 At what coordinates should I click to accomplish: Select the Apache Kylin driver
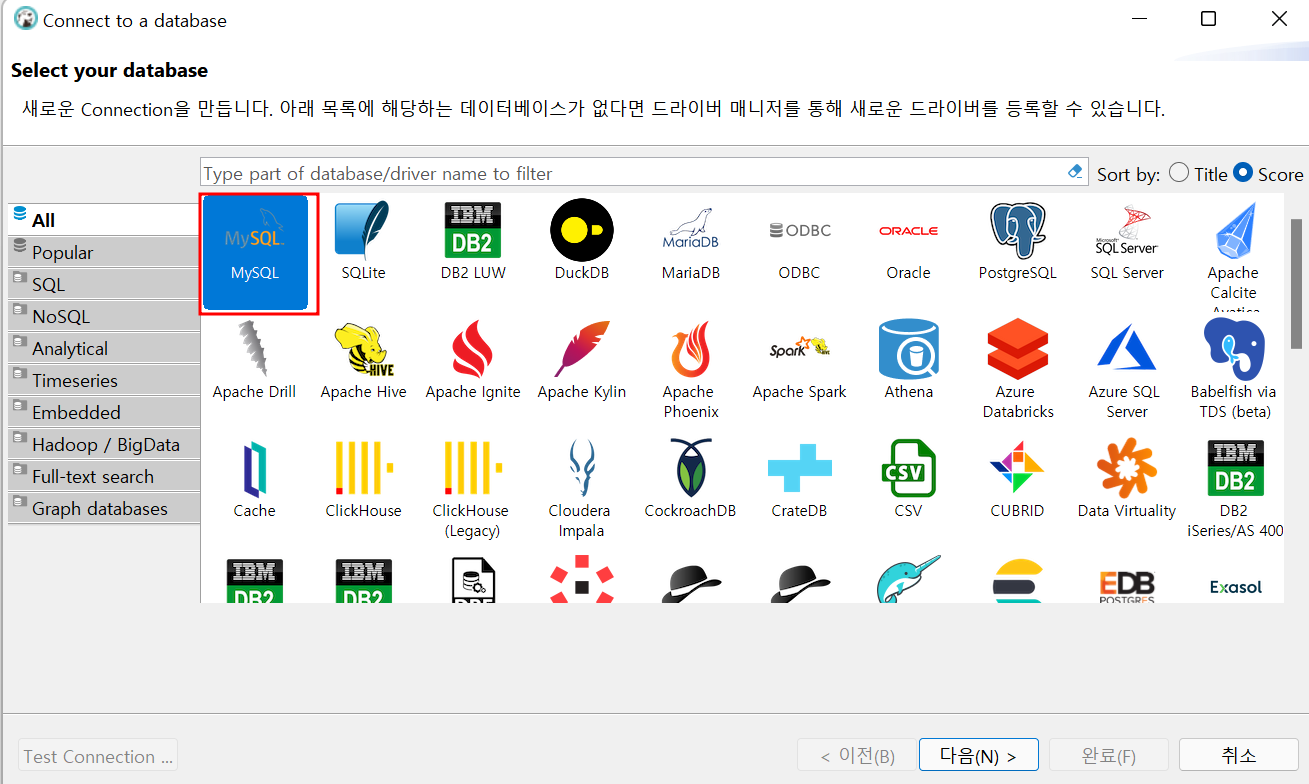tap(581, 360)
